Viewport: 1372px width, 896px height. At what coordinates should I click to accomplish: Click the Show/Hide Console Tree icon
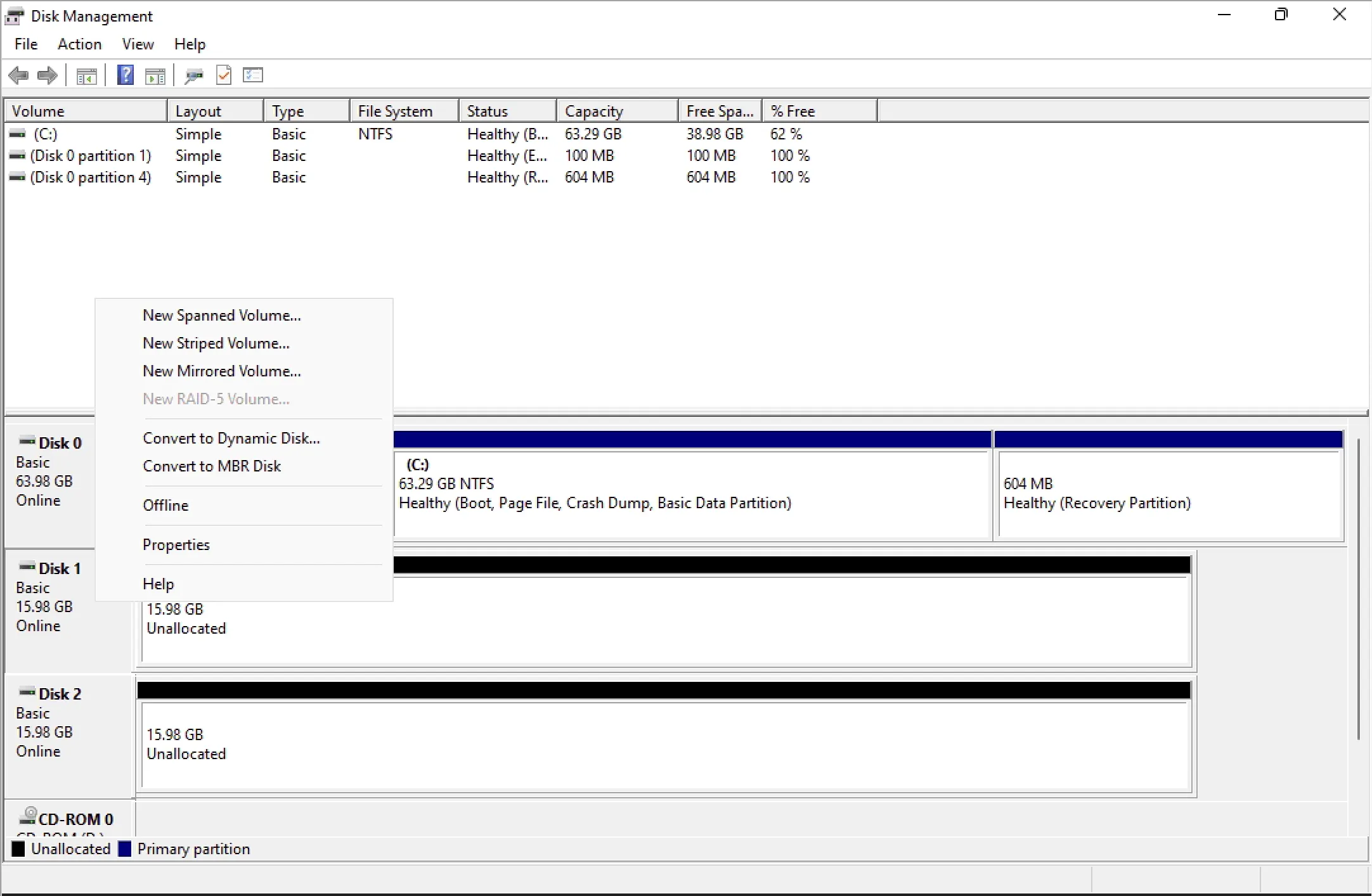(x=85, y=76)
